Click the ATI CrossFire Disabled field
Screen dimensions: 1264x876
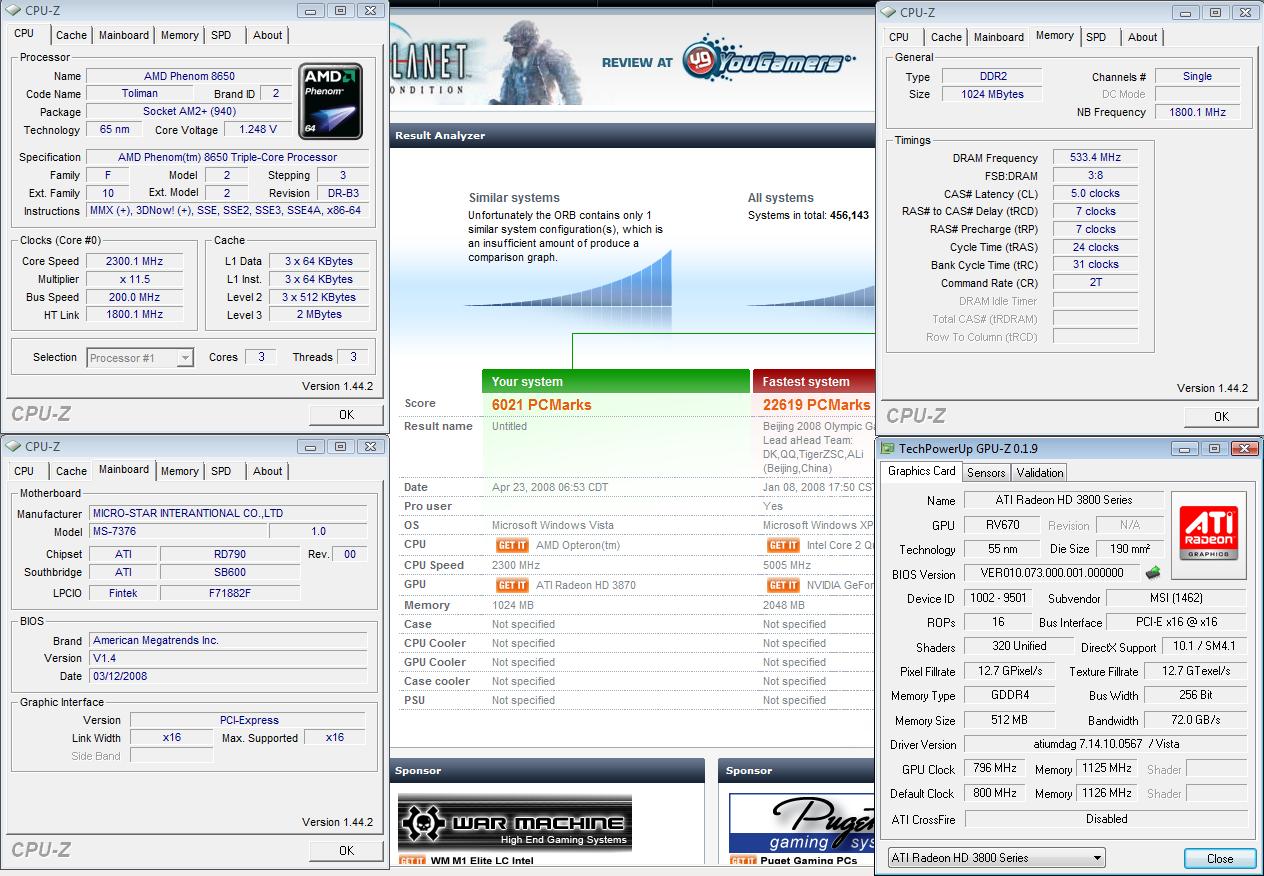coord(1105,819)
